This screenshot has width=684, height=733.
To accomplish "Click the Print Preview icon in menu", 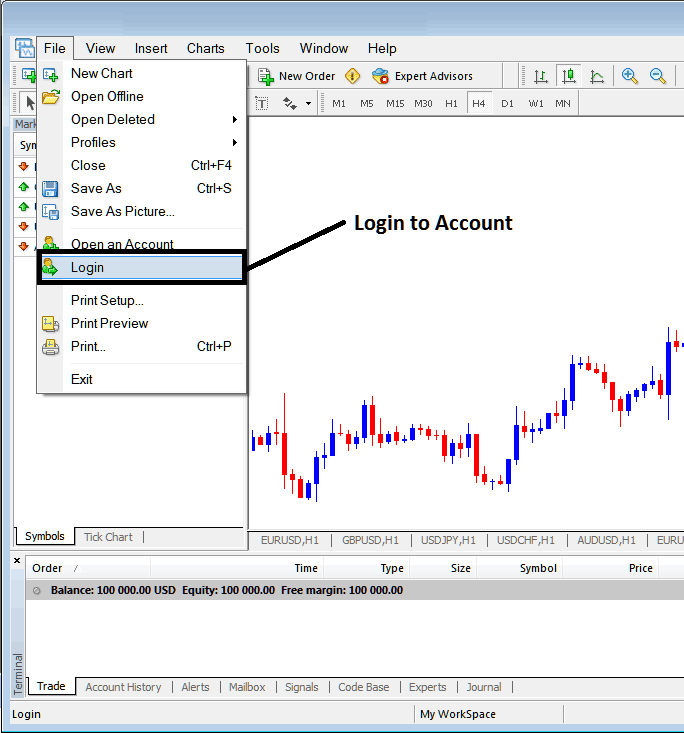I will [50, 323].
